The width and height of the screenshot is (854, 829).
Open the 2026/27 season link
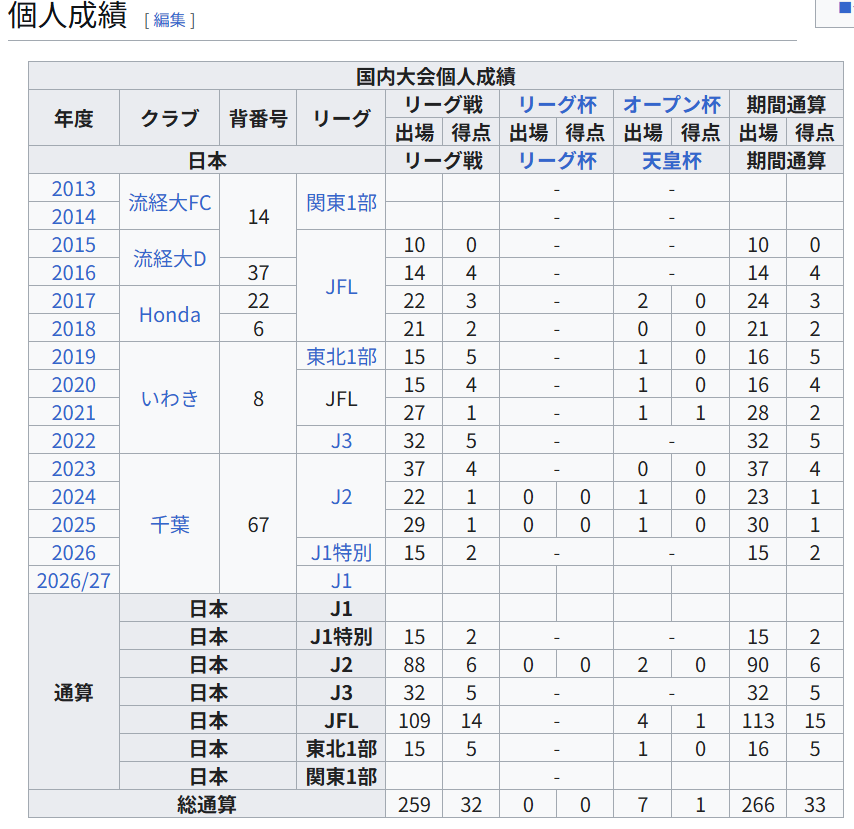tap(74, 581)
